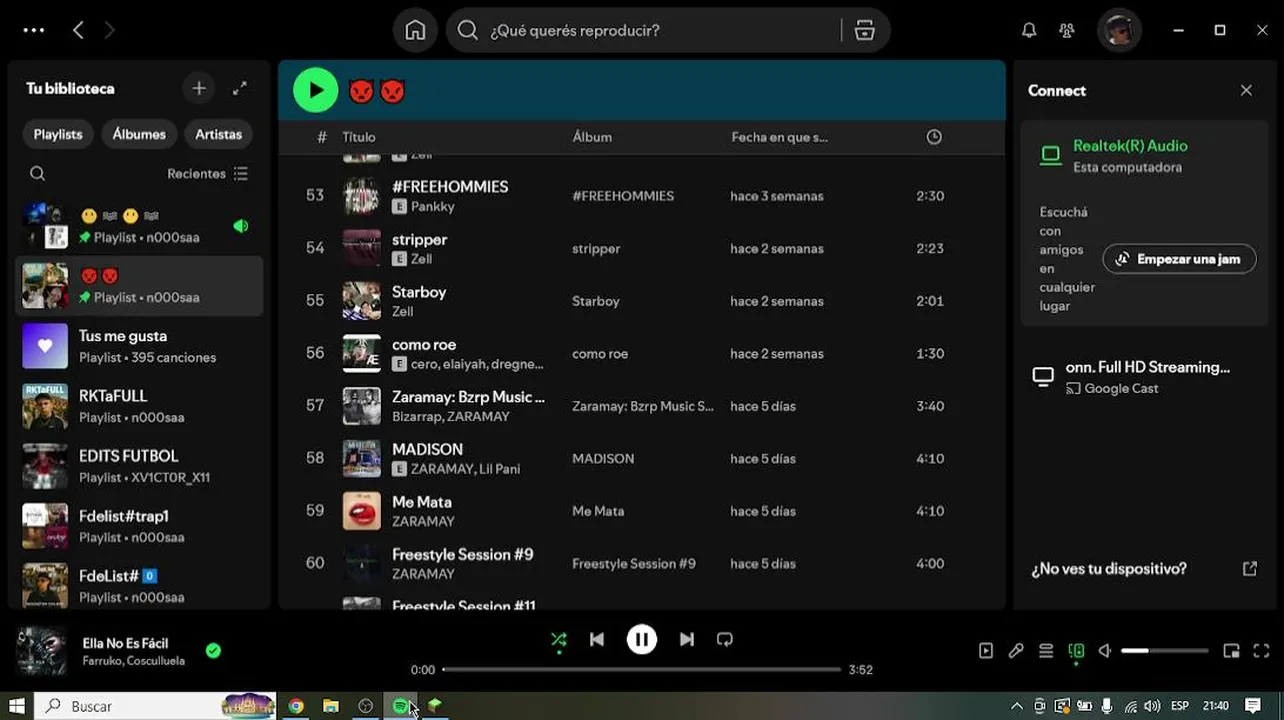Image resolution: width=1284 pixels, height=720 pixels.
Task: Open album link MADISON
Action: click(x=603, y=459)
